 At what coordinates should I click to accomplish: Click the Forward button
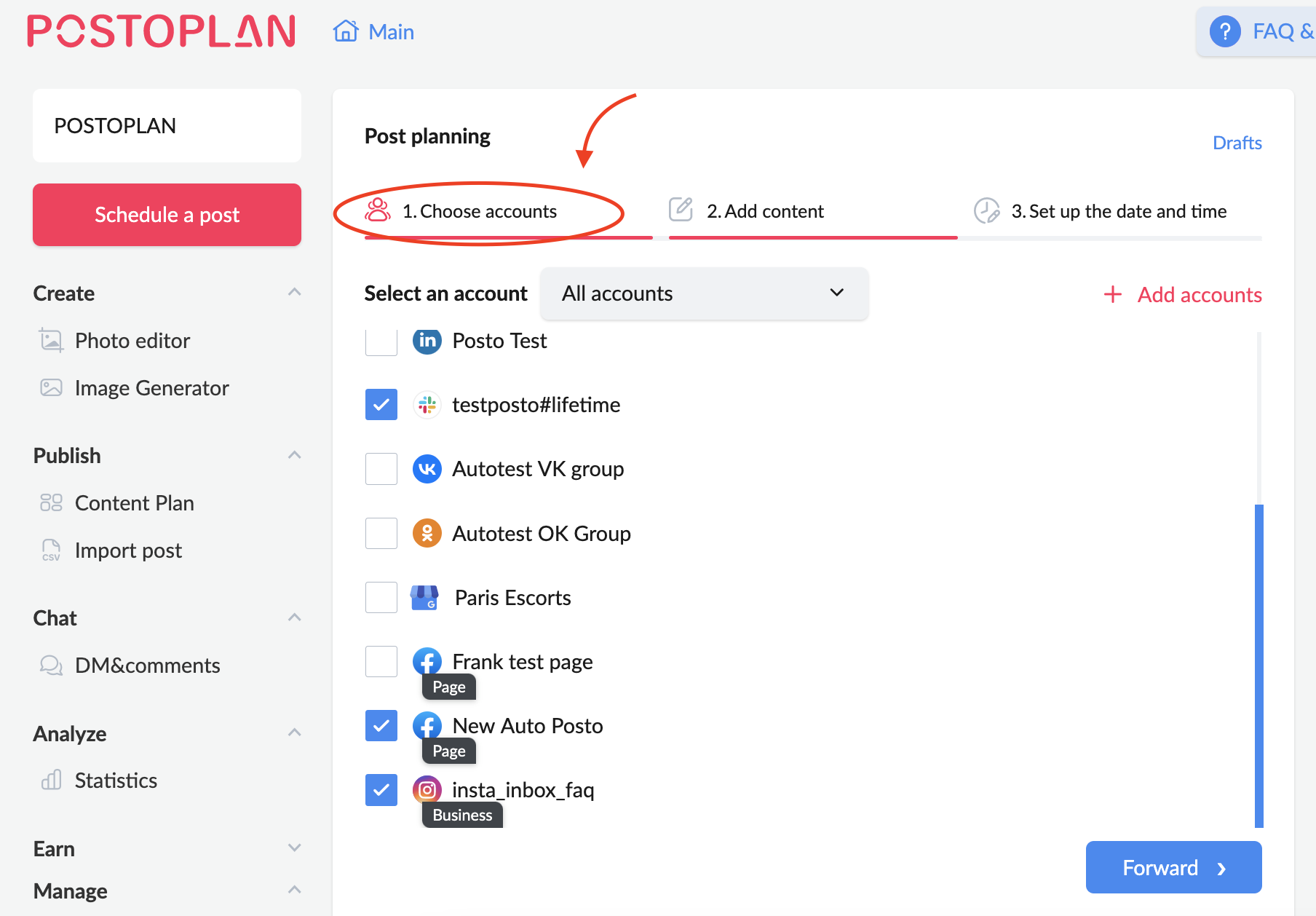tap(1173, 867)
